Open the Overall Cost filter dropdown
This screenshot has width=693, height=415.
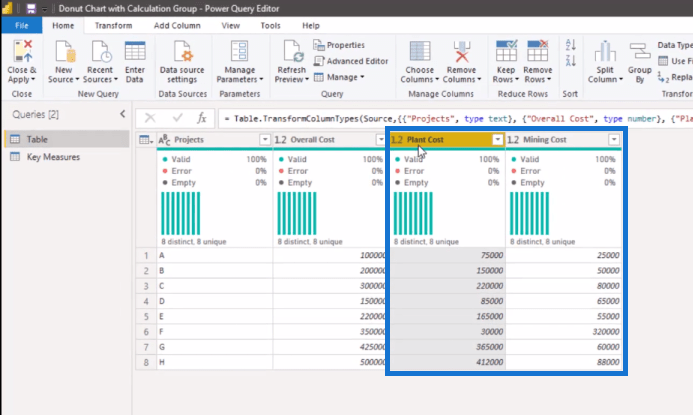pos(381,140)
